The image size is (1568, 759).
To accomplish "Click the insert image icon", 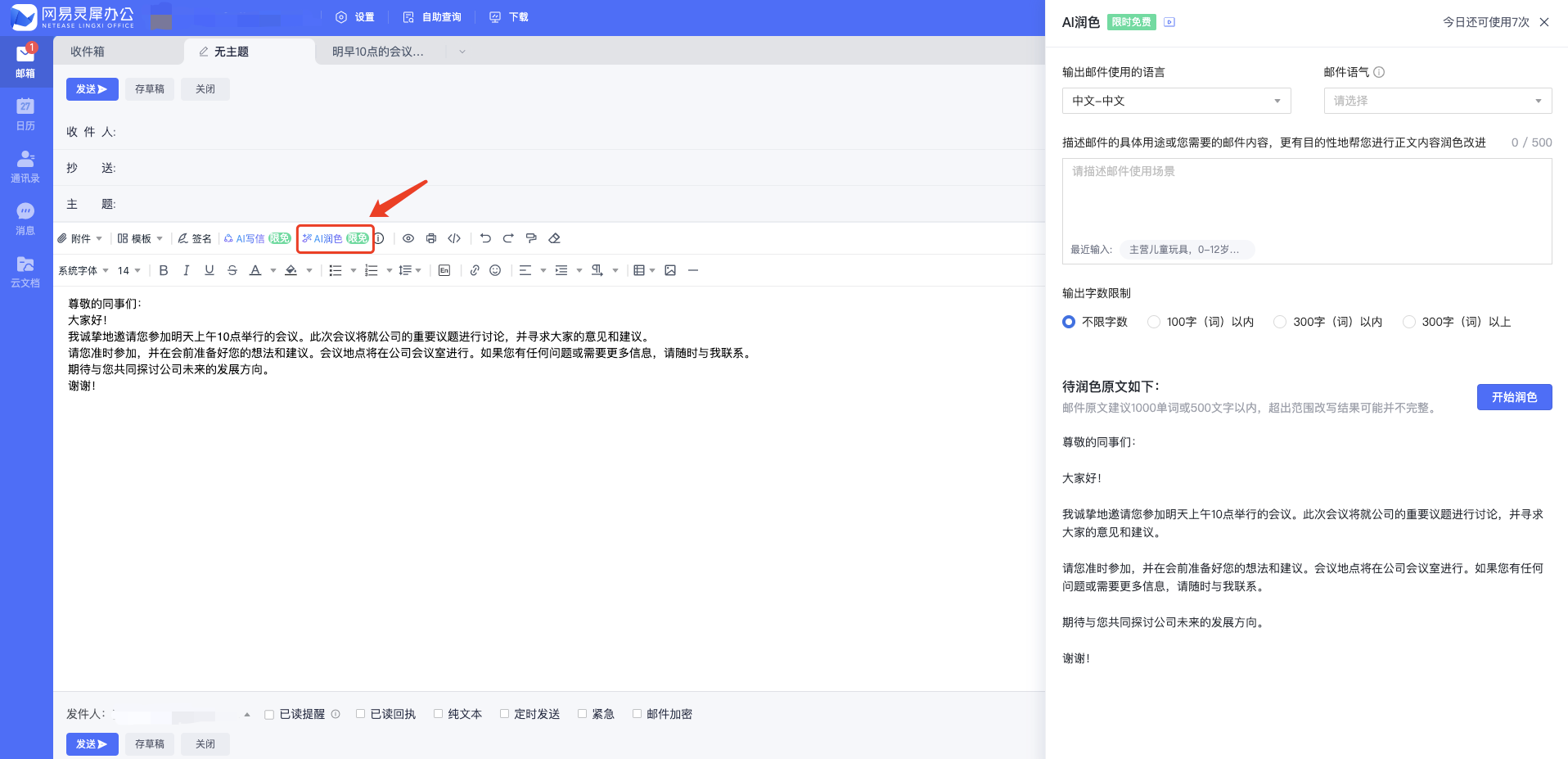I will (670, 270).
